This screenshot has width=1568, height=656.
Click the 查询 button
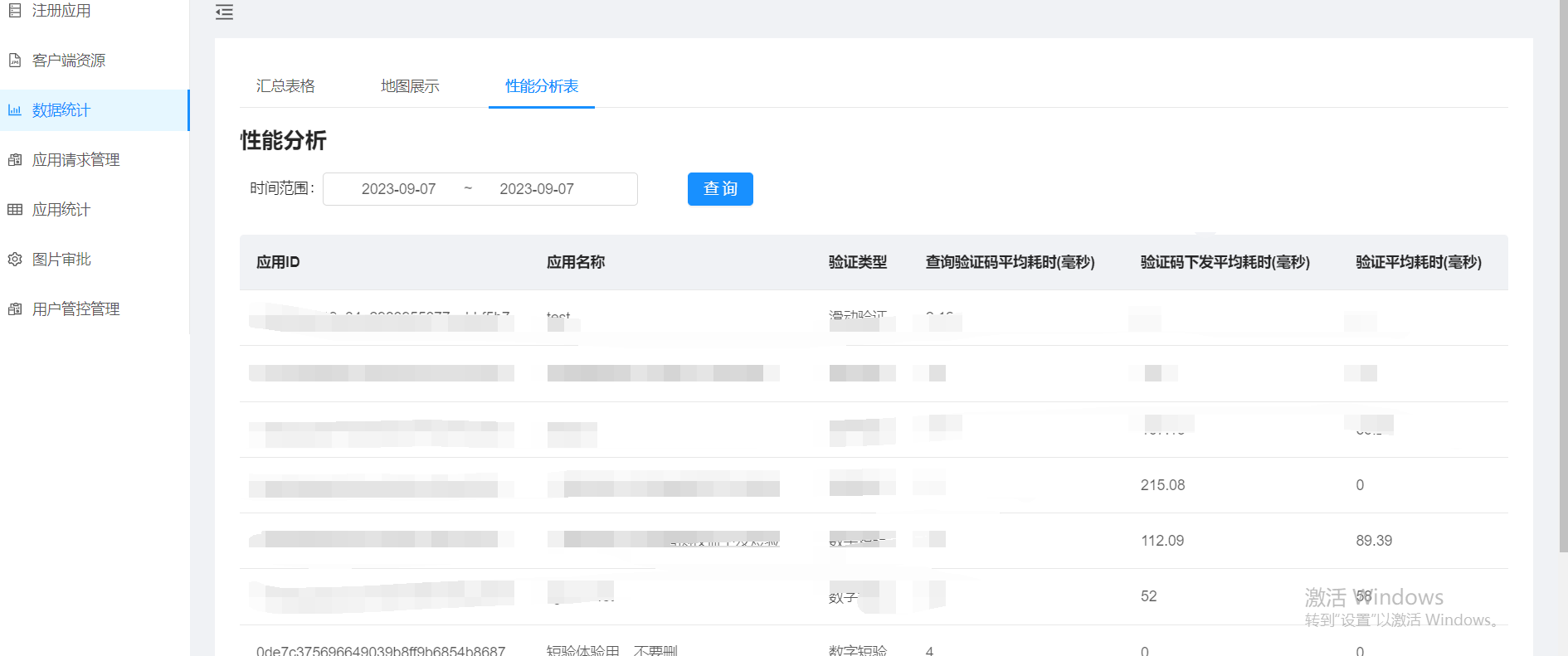(x=720, y=189)
